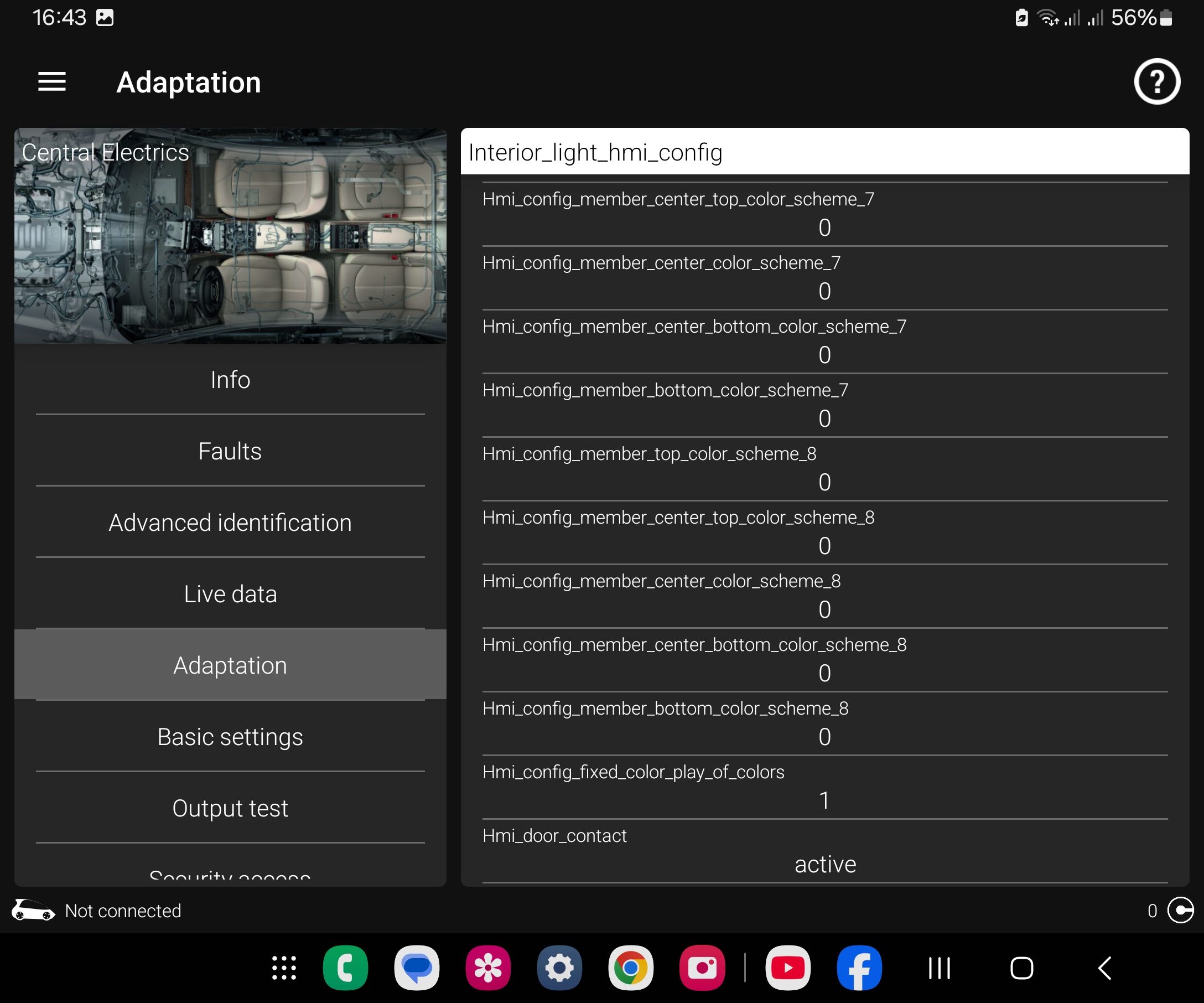Open the app drawer grid icon

point(284,968)
